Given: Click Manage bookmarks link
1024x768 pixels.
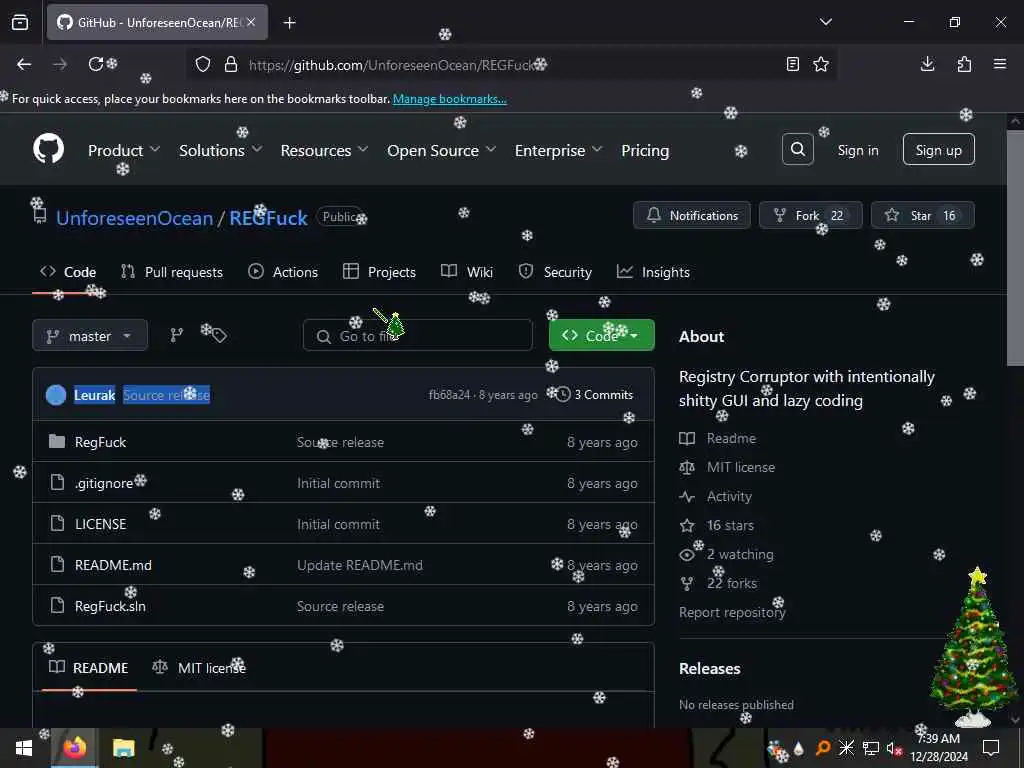Looking at the screenshot, I should pos(449,99).
